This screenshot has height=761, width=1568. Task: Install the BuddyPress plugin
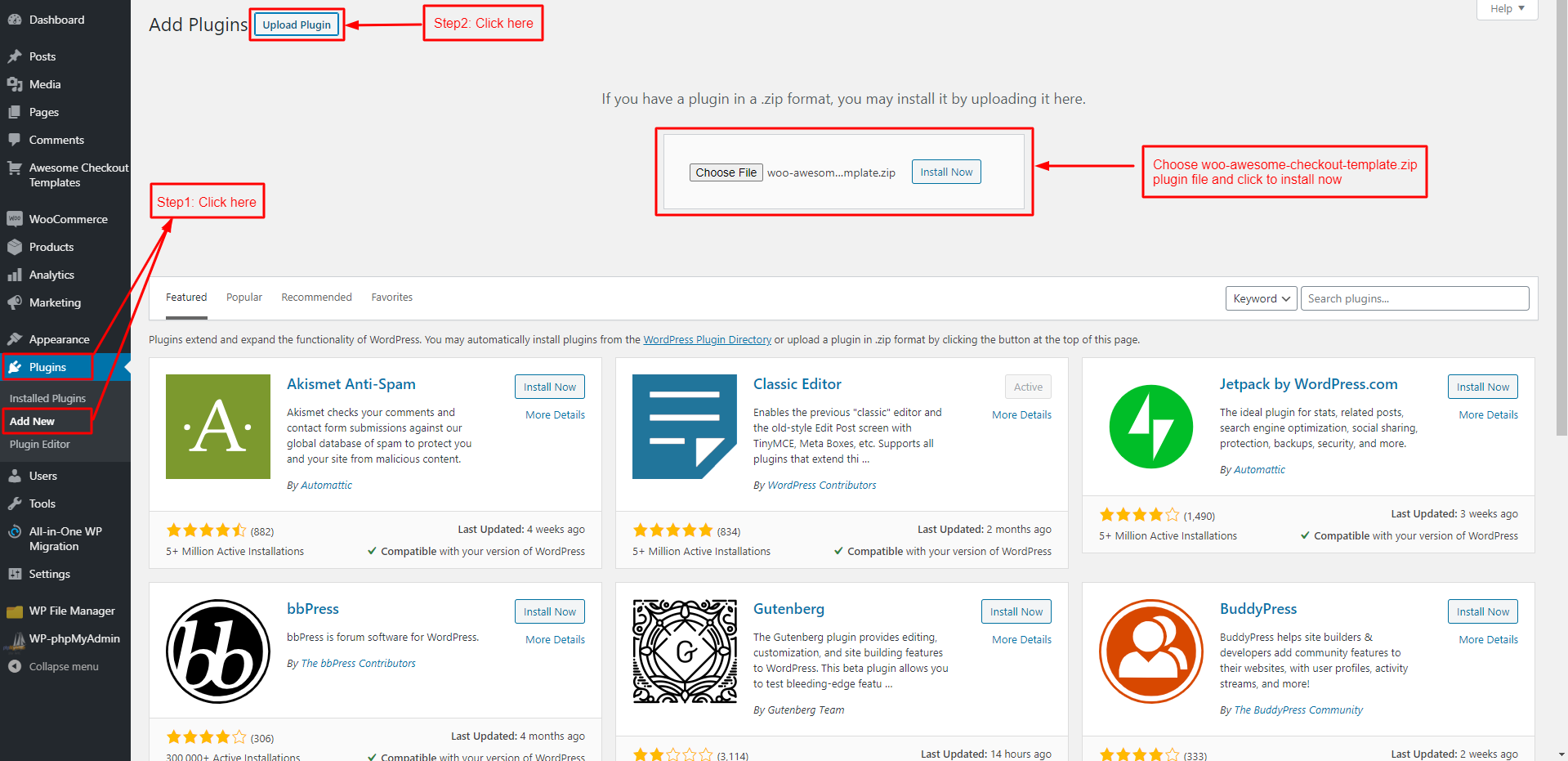coord(1482,611)
